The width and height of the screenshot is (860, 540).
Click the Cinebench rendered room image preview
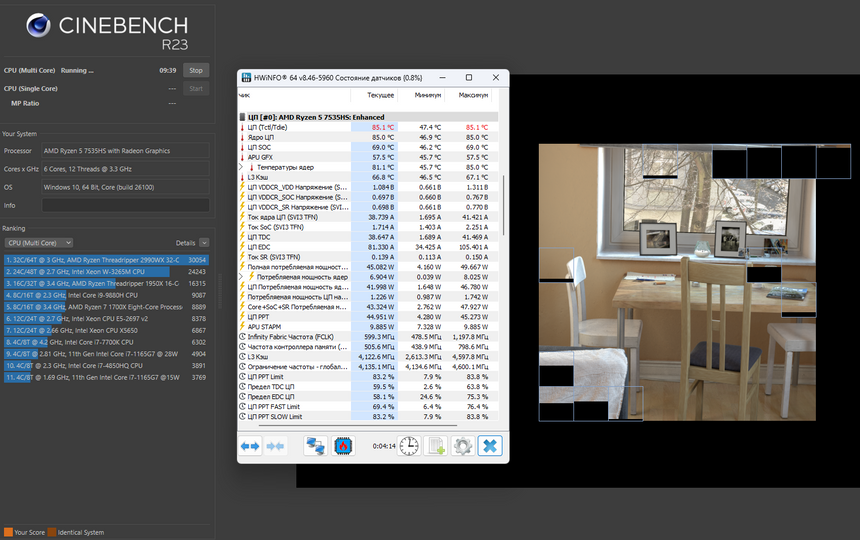click(677, 282)
